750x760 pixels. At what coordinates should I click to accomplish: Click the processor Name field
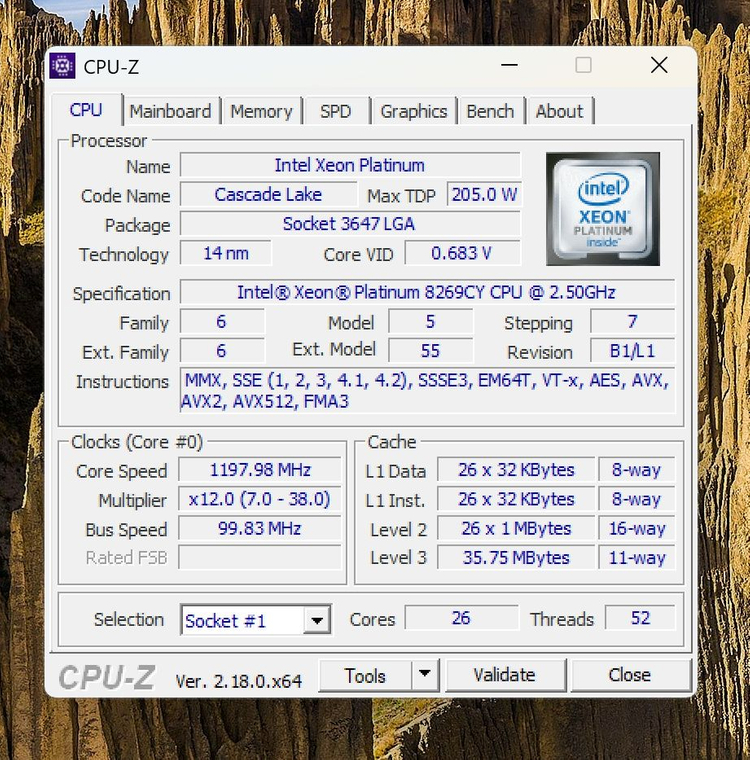coord(350,165)
